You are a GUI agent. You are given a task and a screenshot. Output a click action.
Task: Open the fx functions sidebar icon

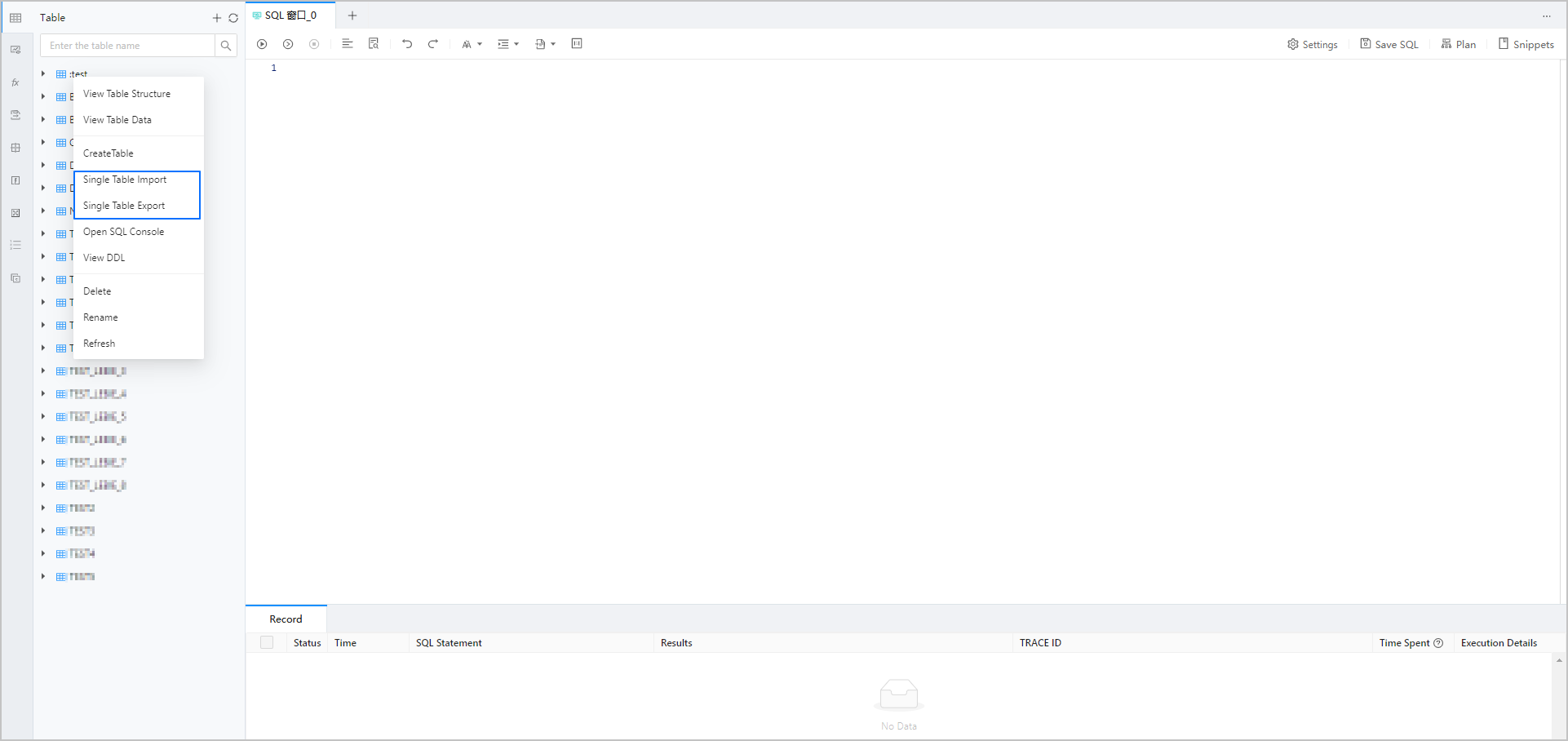[16, 82]
